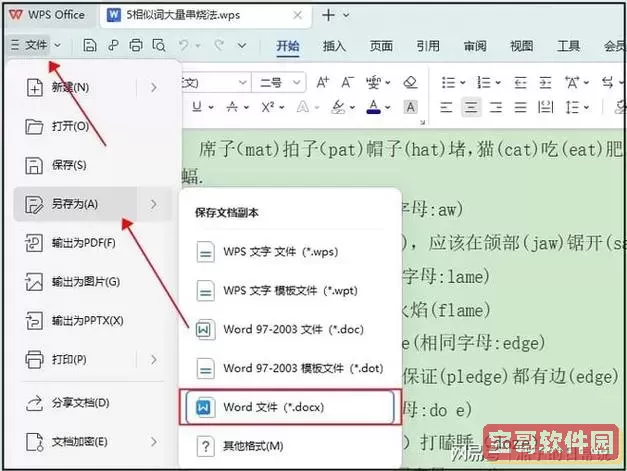
Task: Toggle the underline formatting icon
Action: click(x=197, y=107)
